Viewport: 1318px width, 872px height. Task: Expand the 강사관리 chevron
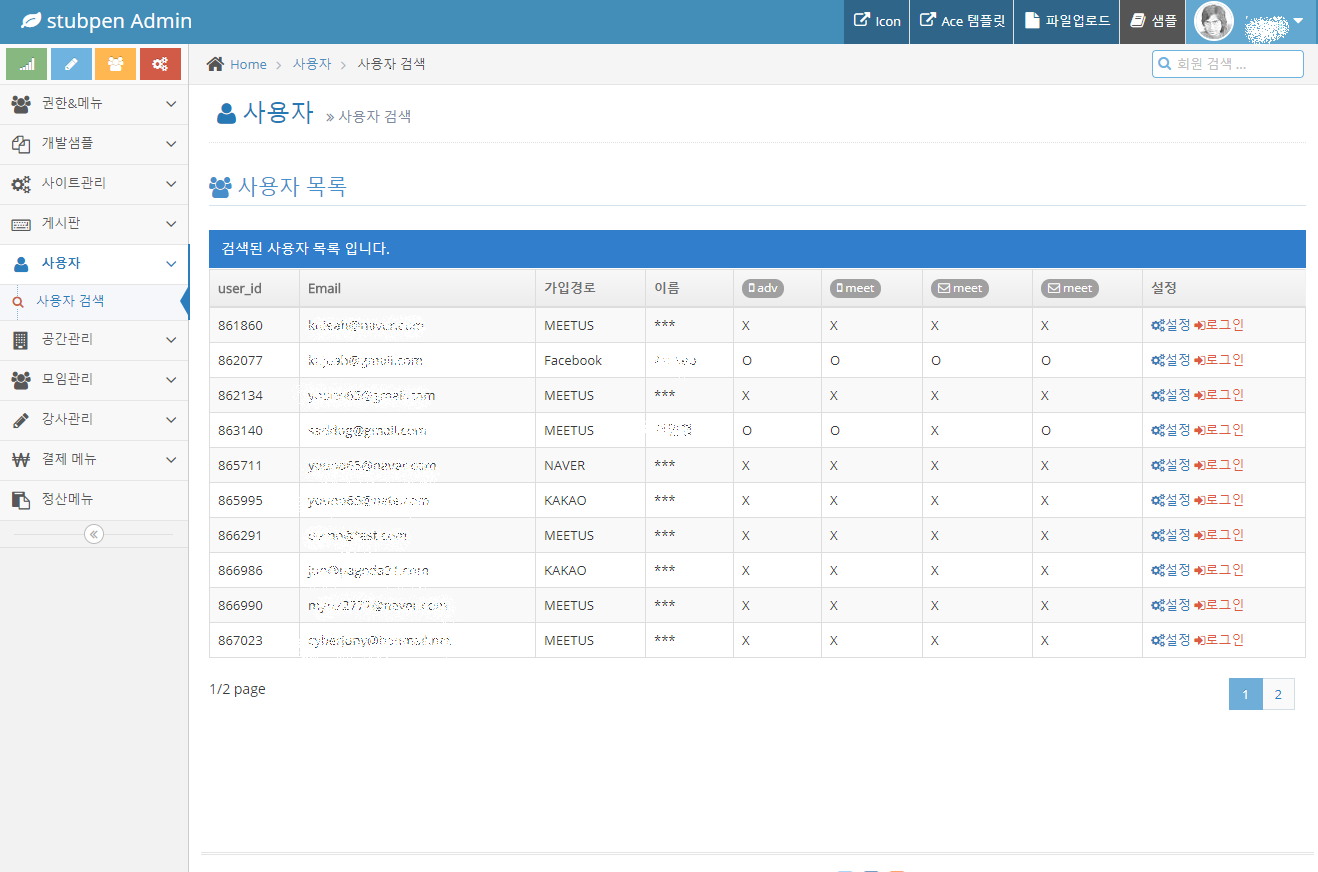171,420
